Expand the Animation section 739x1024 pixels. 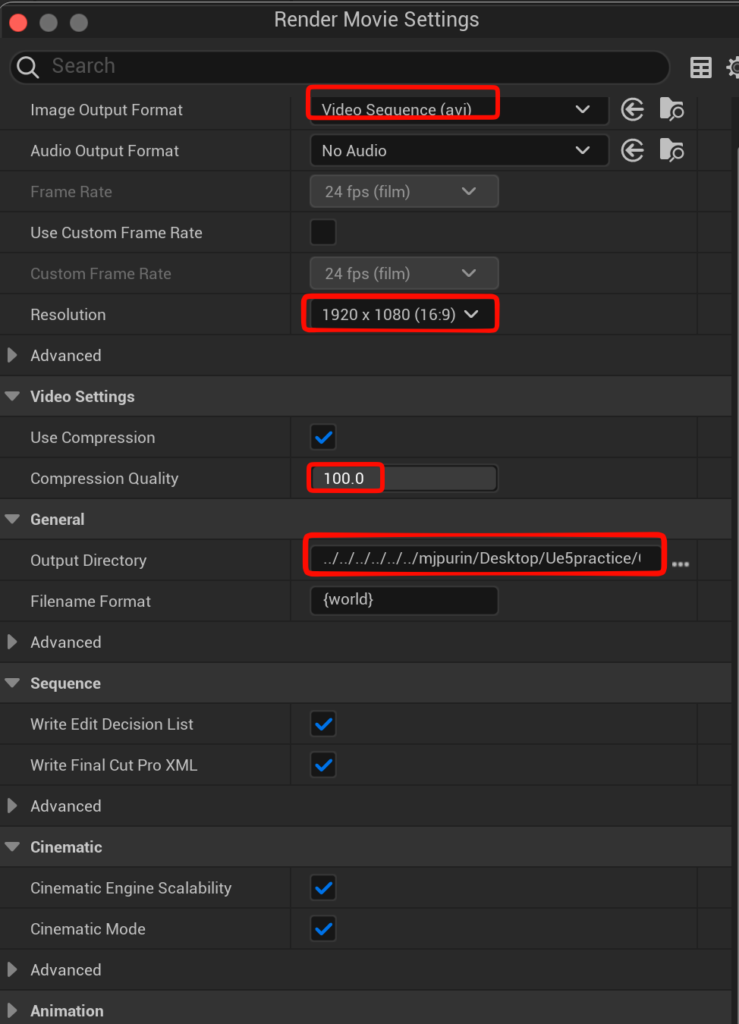point(13,1010)
